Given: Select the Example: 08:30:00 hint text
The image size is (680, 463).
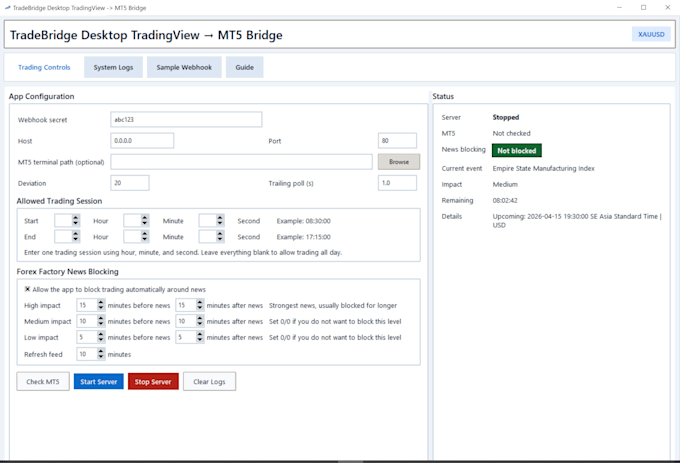Looking at the screenshot, I should 304,221.
